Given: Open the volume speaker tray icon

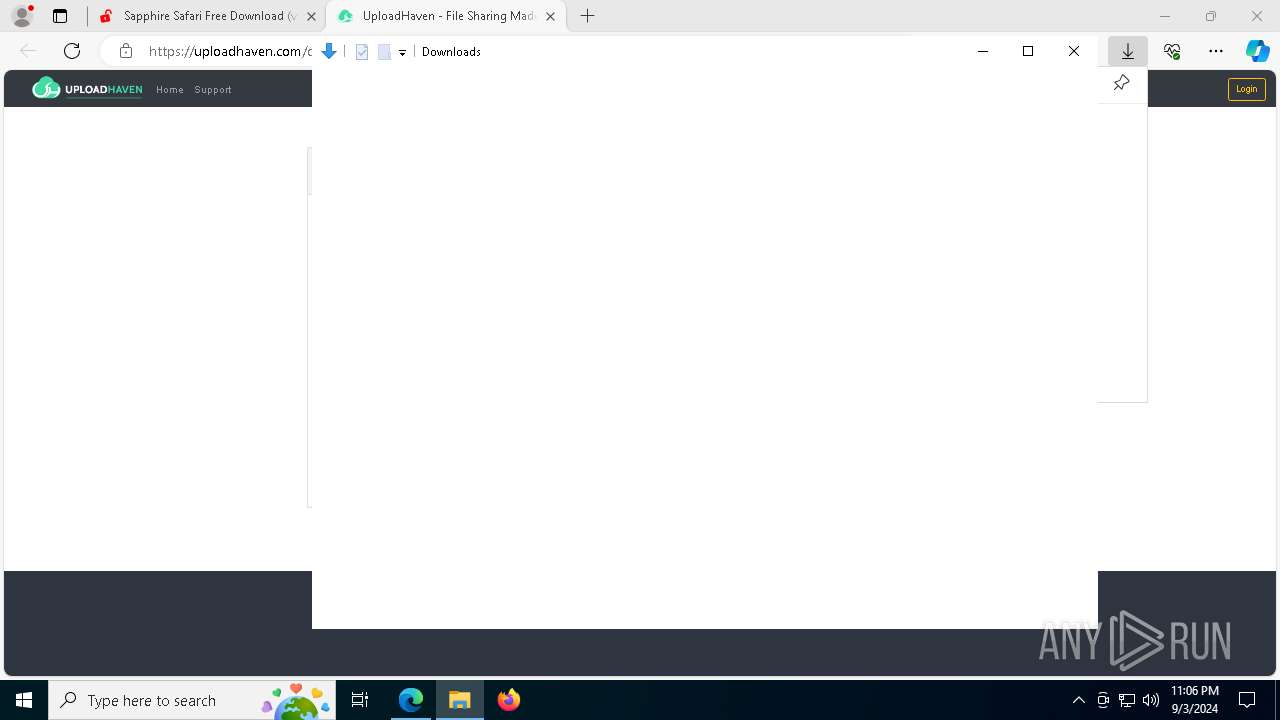Looking at the screenshot, I should click(x=1151, y=700).
